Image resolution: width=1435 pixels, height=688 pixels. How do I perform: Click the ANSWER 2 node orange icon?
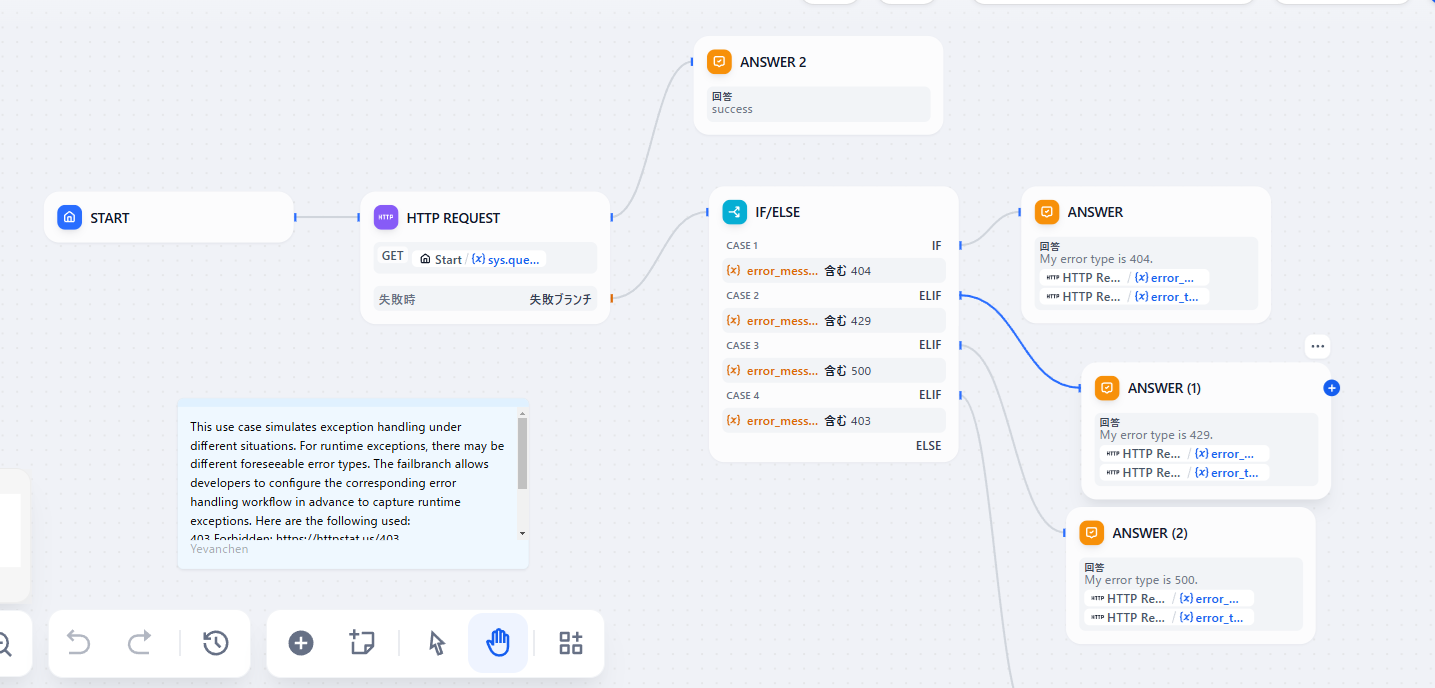(x=719, y=62)
